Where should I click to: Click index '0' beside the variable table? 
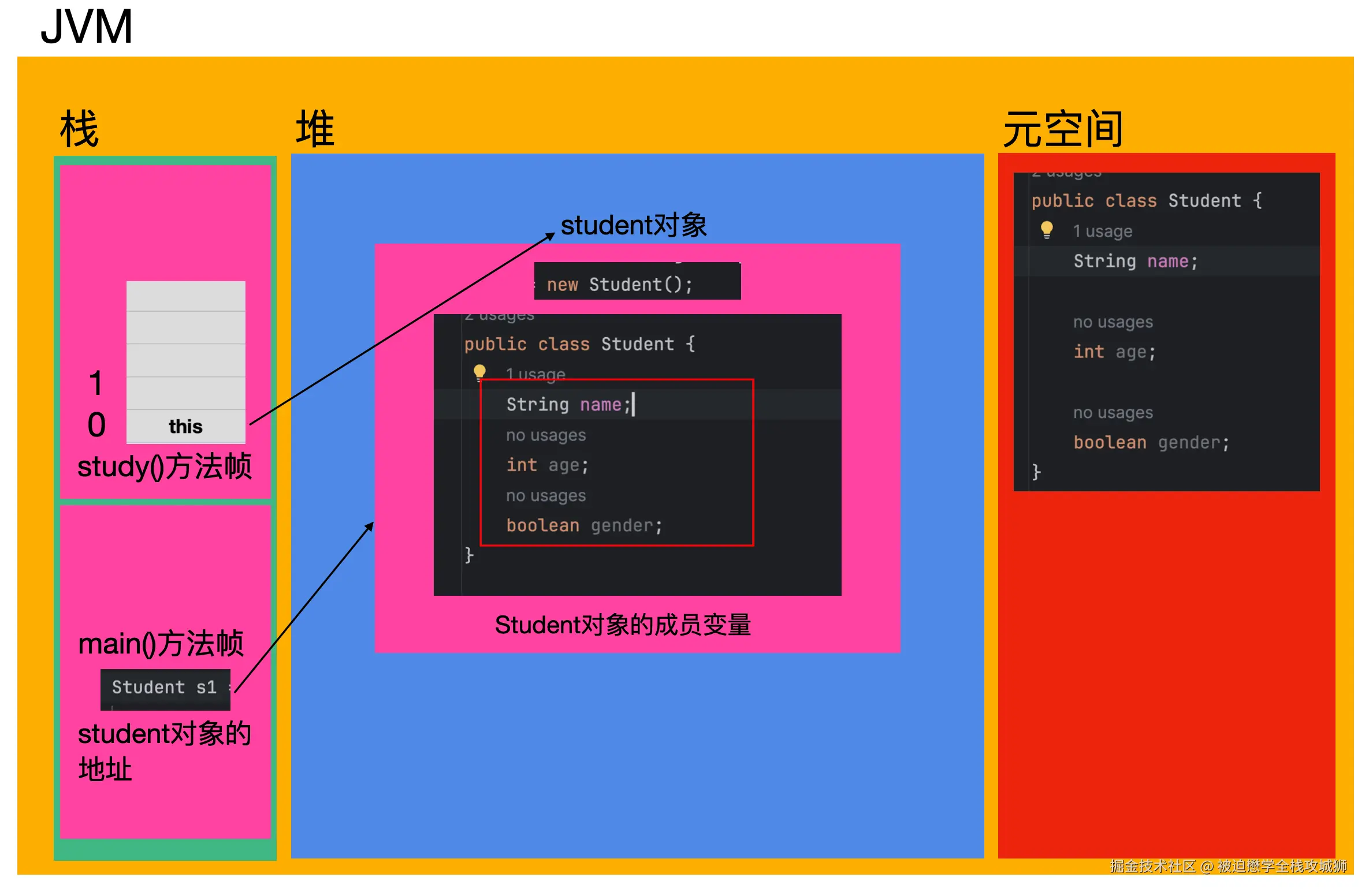tap(96, 424)
